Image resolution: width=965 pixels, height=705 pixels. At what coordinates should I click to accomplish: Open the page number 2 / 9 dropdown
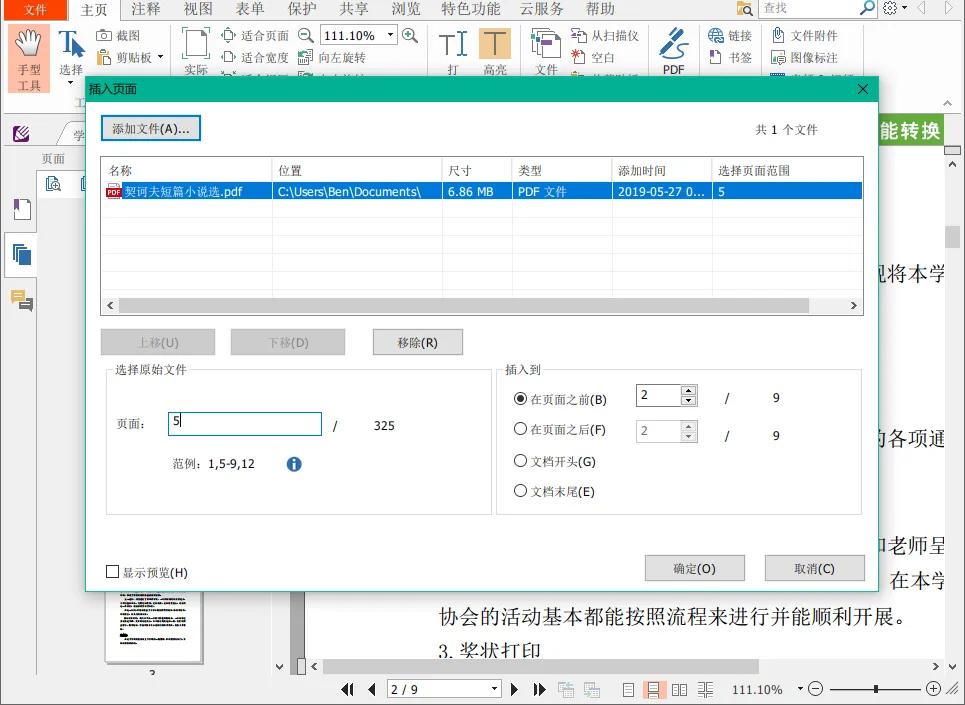click(494, 689)
